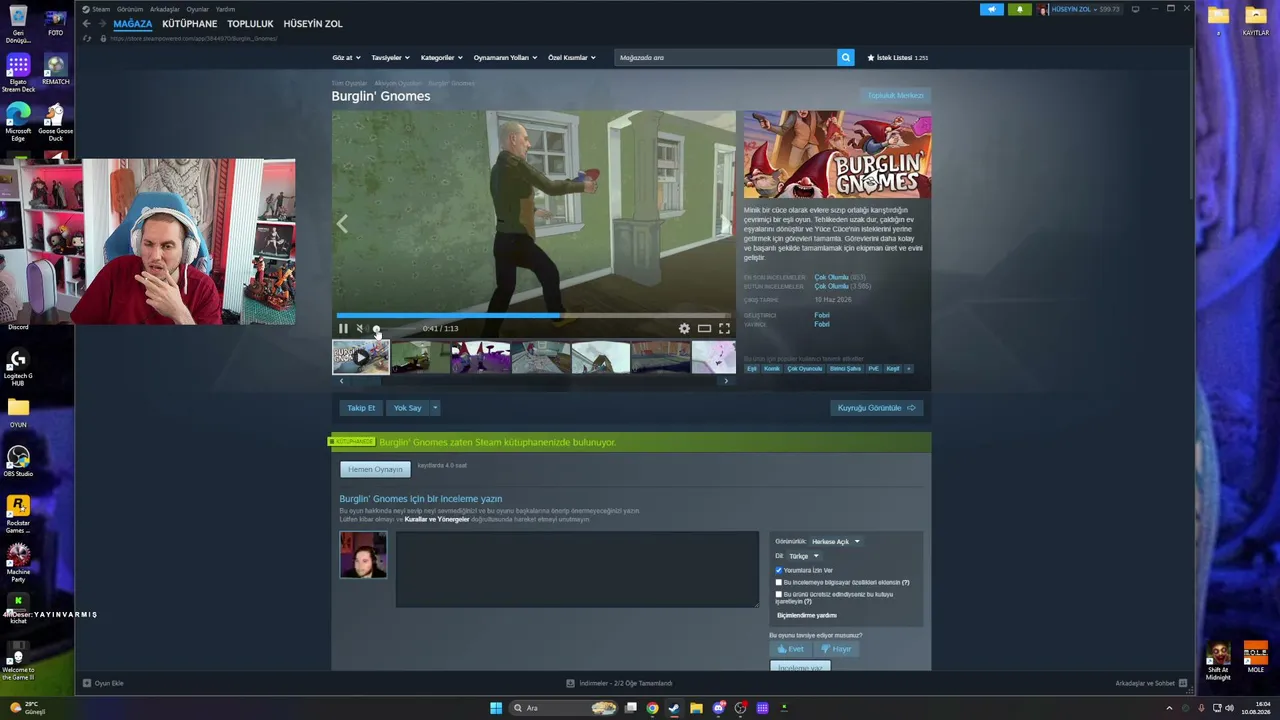This screenshot has width=1280, height=720.
Task: Check the include computer specs checkbox
Action: tap(779, 582)
